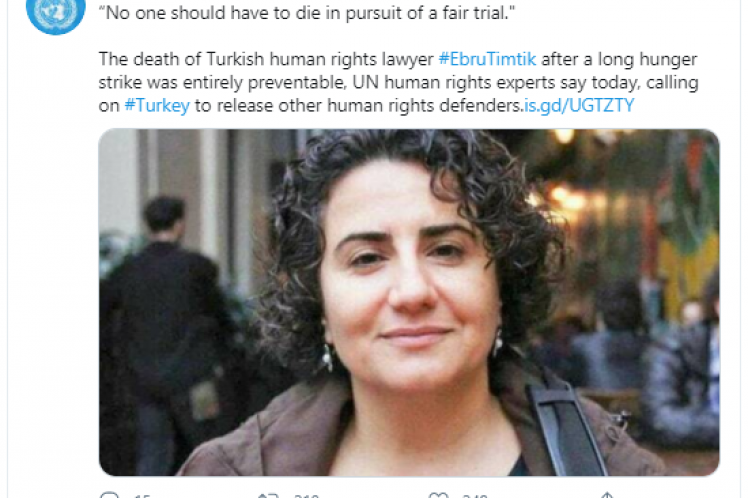This screenshot has height=498, width=748.
Task: Click the reply count showing 15
Action: point(142,496)
